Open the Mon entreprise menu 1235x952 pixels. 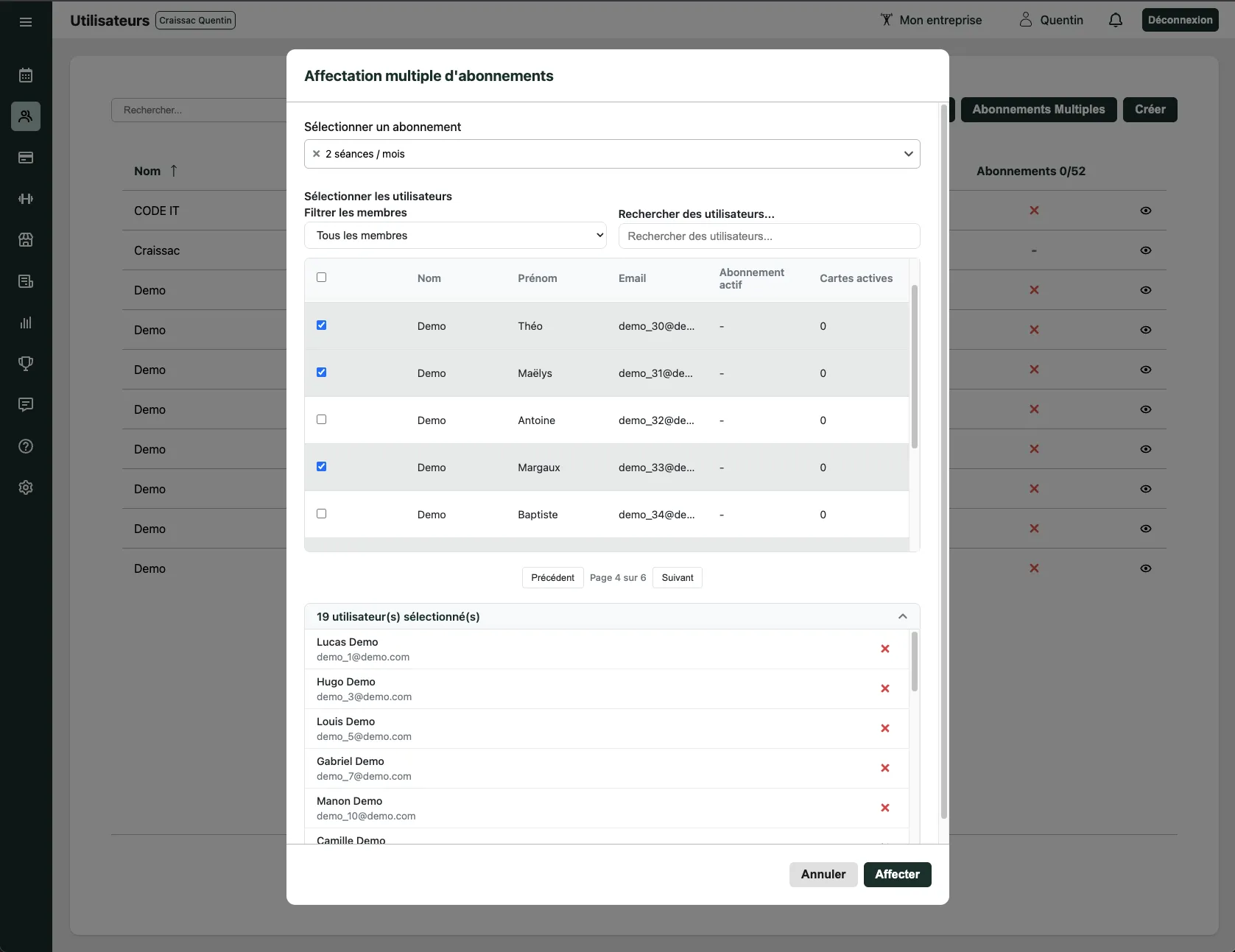tap(931, 20)
